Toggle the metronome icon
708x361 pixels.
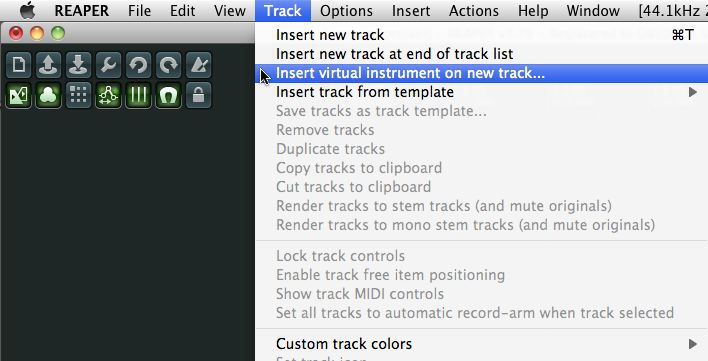click(198, 65)
